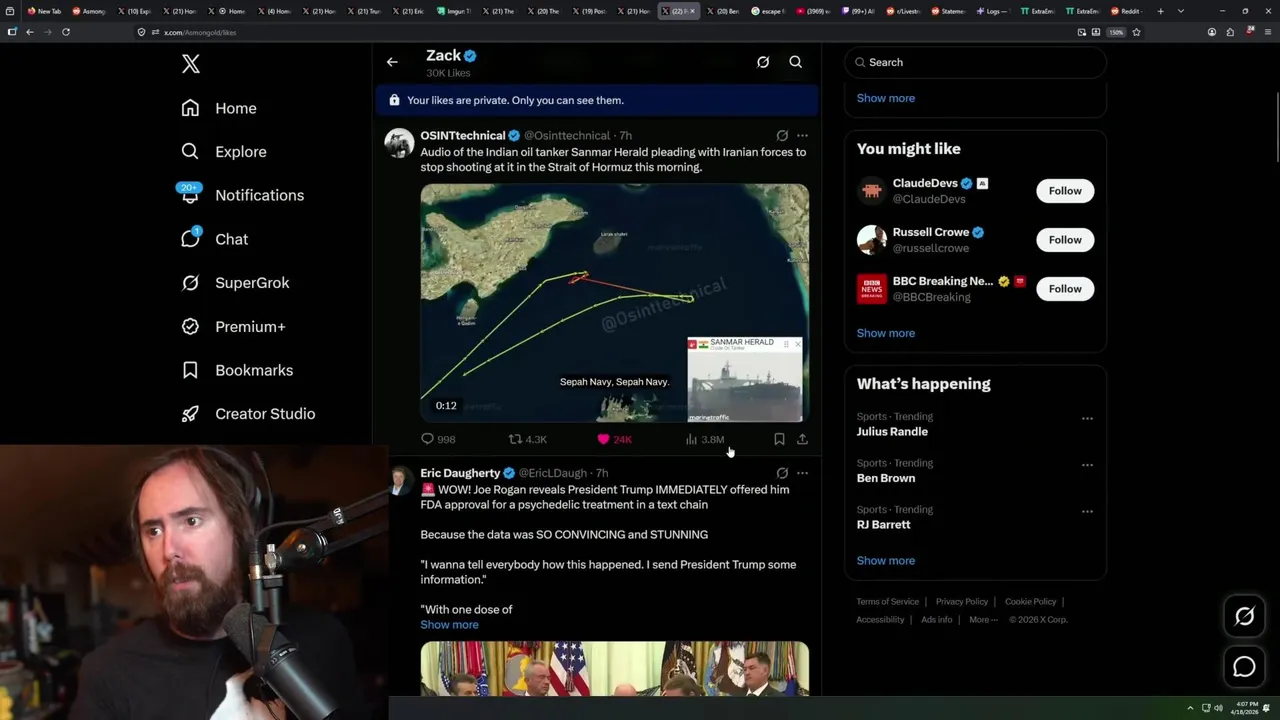Click Grok icon on Eric Daugherty post
Viewport: 1280px width, 720px height.
(x=782, y=473)
